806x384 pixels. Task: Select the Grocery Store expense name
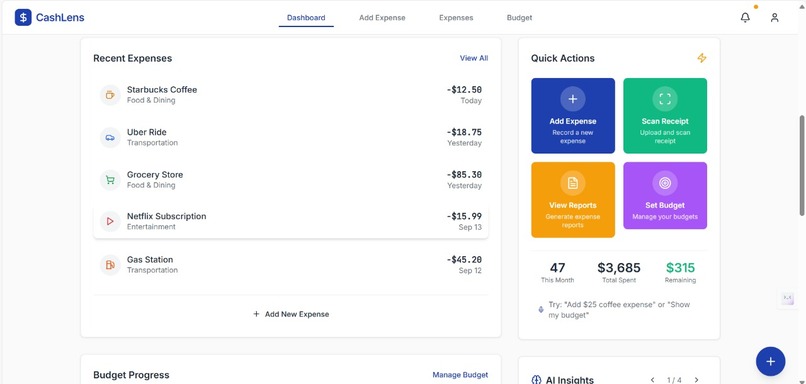(155, 174)
